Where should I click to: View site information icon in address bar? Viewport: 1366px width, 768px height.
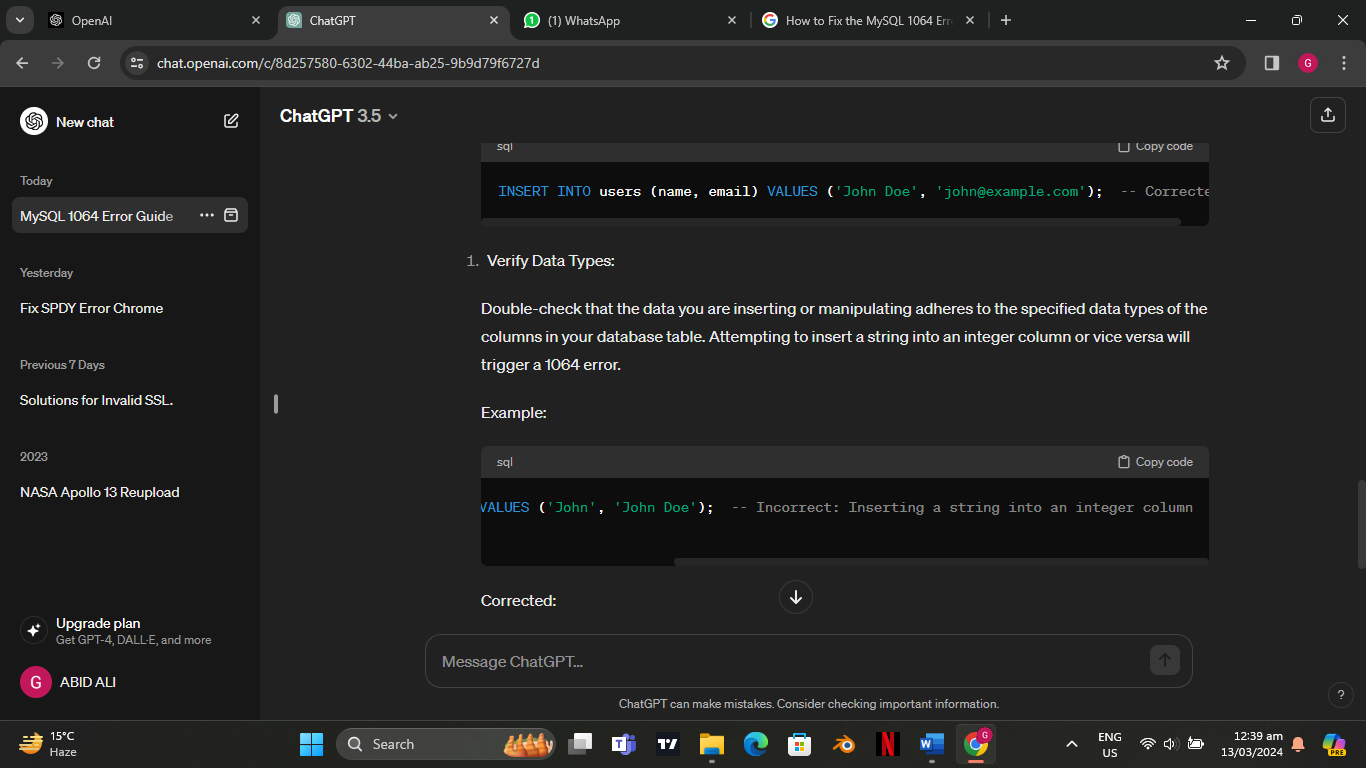click(138, 63)
